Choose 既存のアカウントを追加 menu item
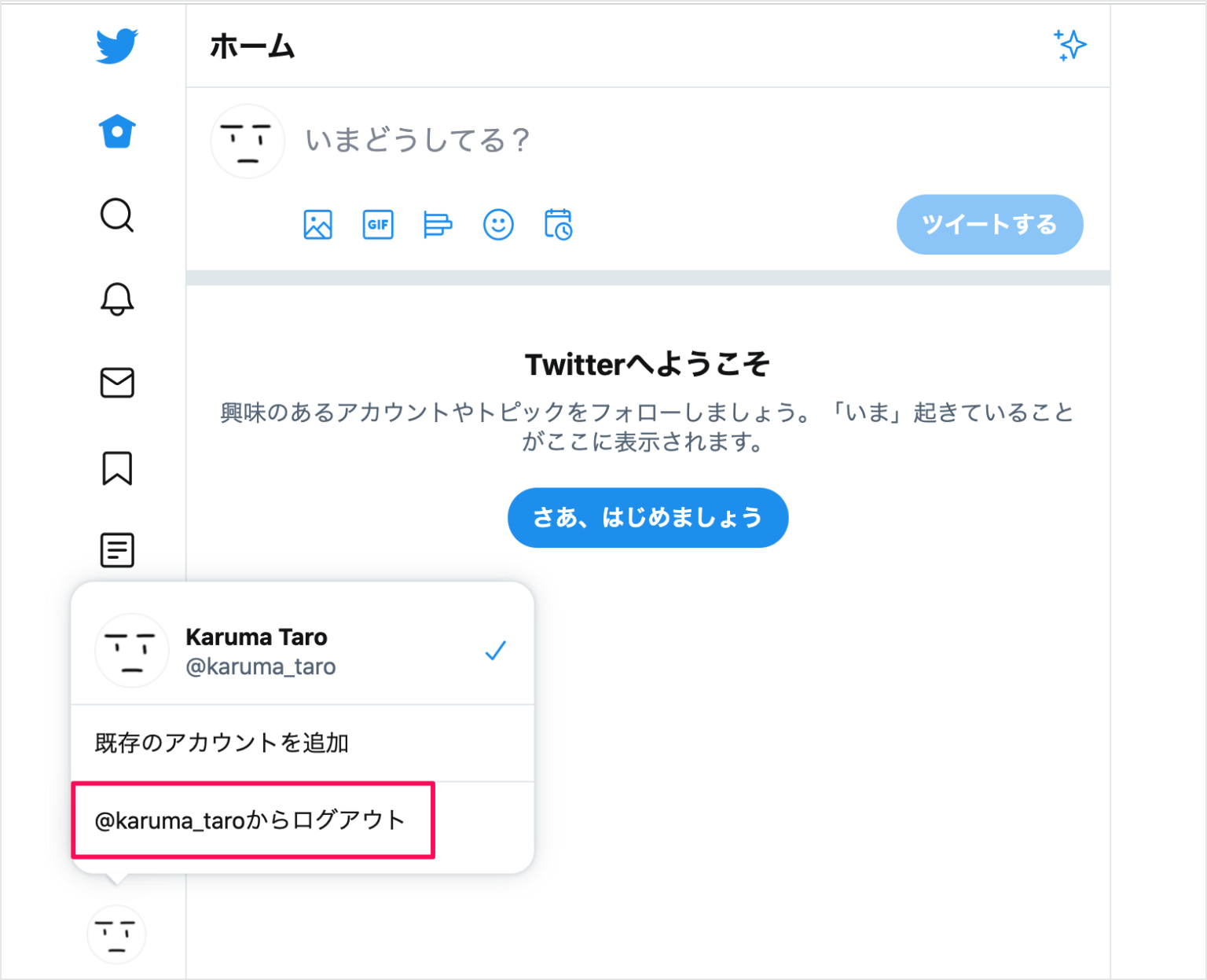 point(303,743)
